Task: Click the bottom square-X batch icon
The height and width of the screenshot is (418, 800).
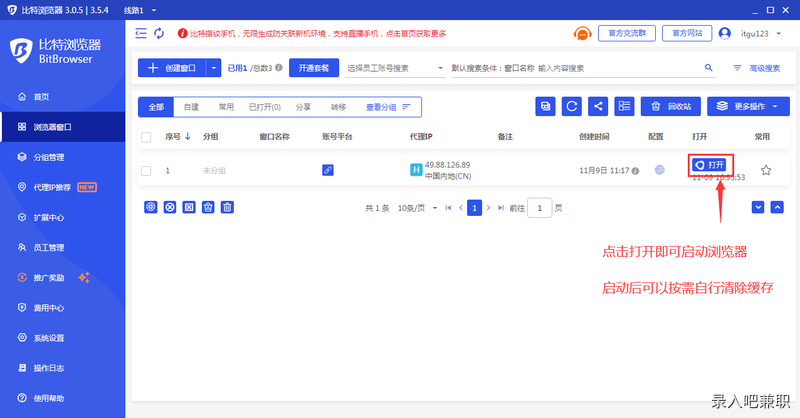Action: point(189,207)
